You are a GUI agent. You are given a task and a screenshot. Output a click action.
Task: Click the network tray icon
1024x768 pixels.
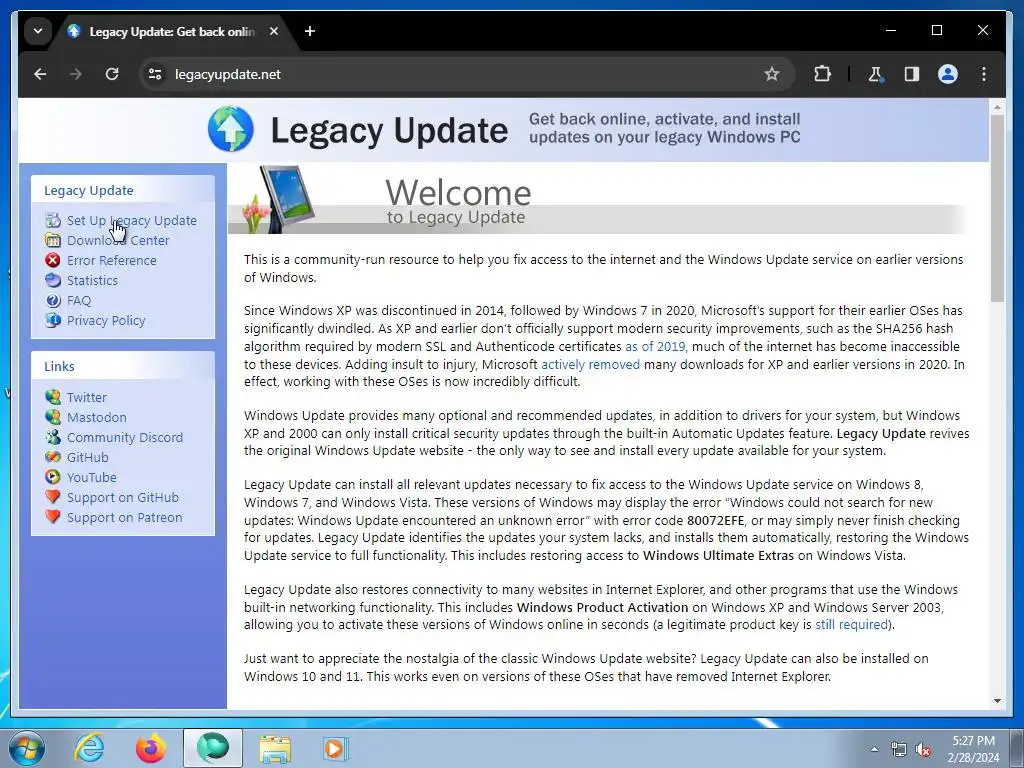(899, 750)
